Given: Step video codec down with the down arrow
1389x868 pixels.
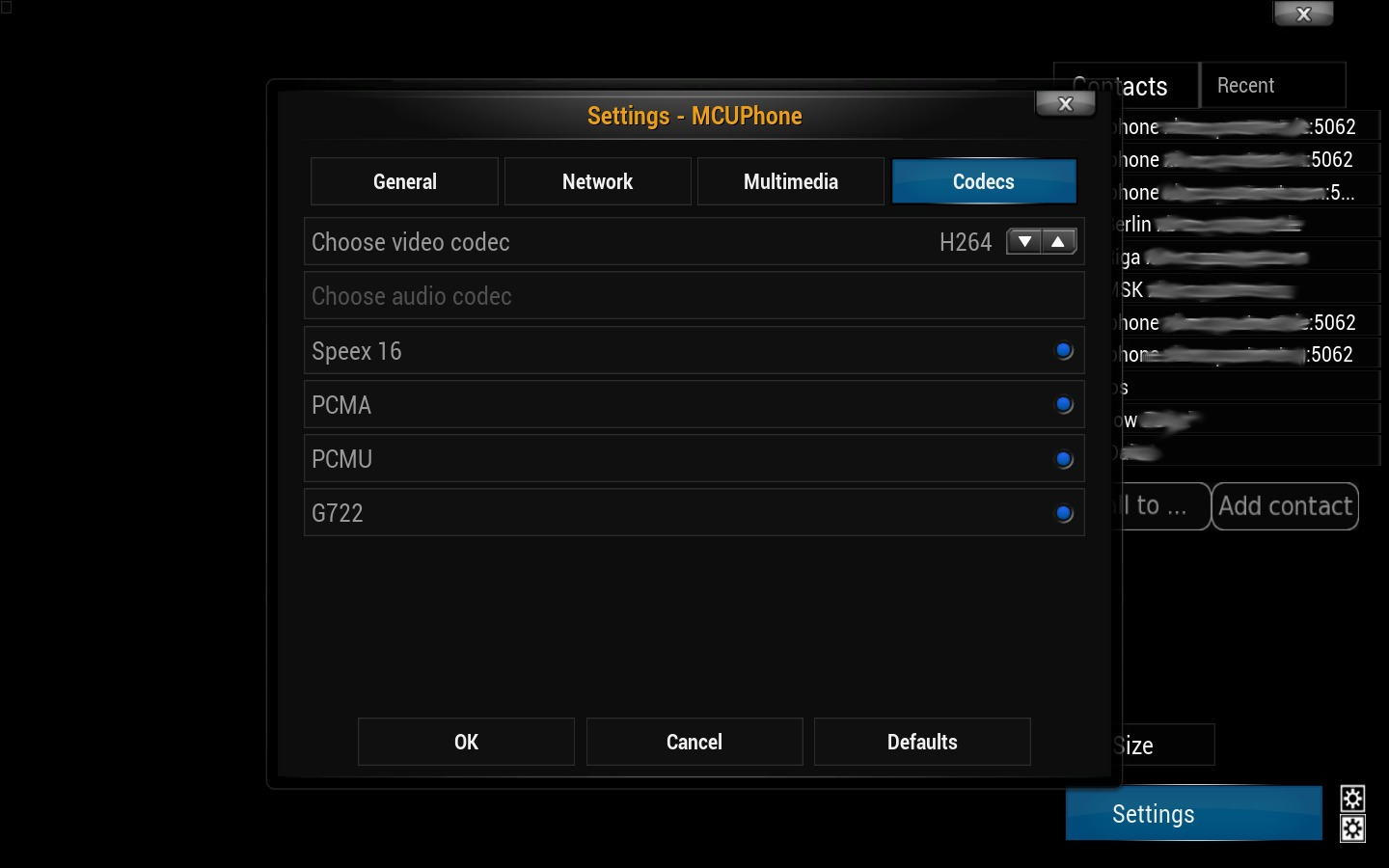Looking at the screenshot, I should point(1024,242).
